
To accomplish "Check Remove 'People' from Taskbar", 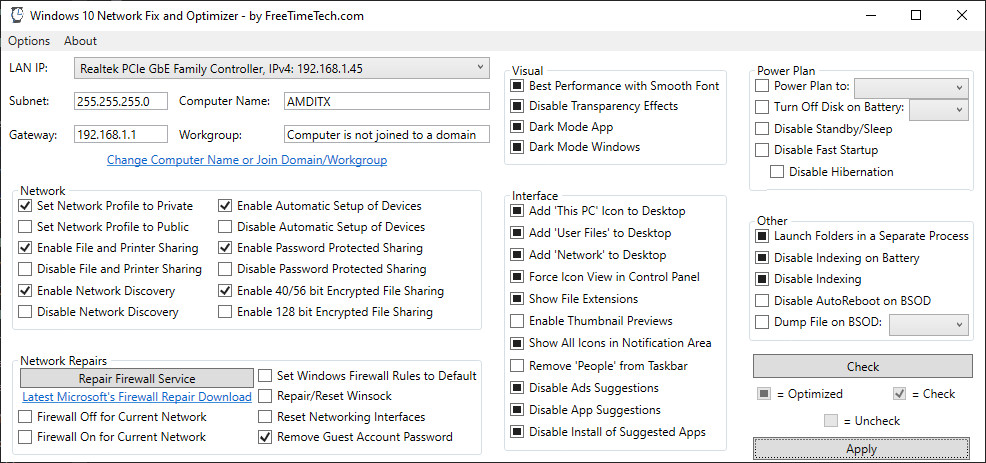I will tap(517, 365).
